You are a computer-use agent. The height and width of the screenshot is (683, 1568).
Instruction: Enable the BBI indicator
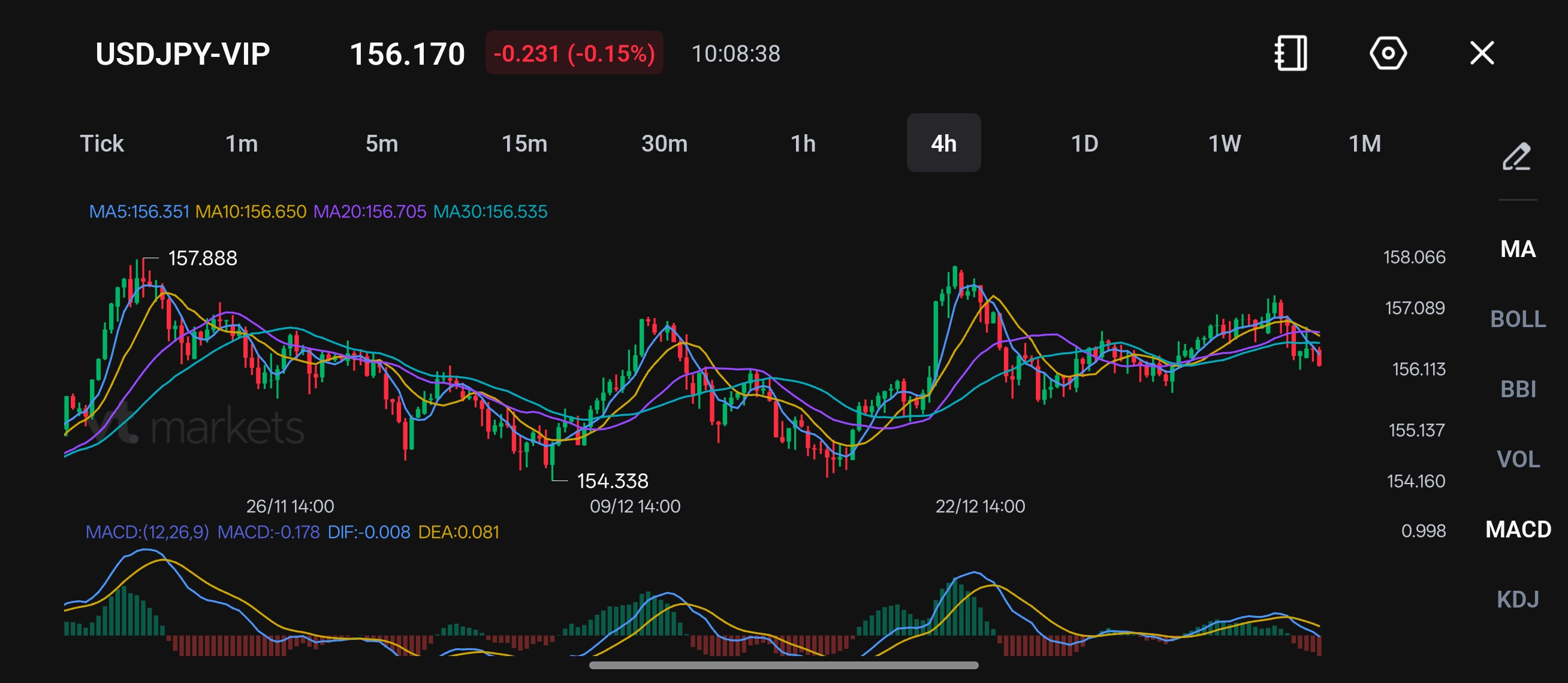pos(1518,389)
